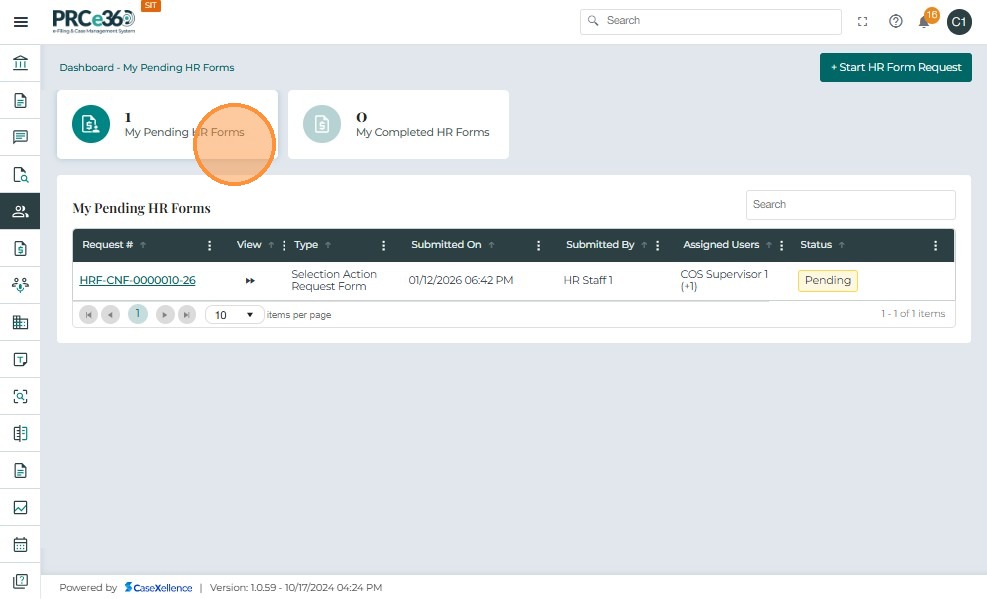This screenshot has height=599, width=987.
Task: Open the help question-mark sidebar icon at bottom
Action: 20,581
